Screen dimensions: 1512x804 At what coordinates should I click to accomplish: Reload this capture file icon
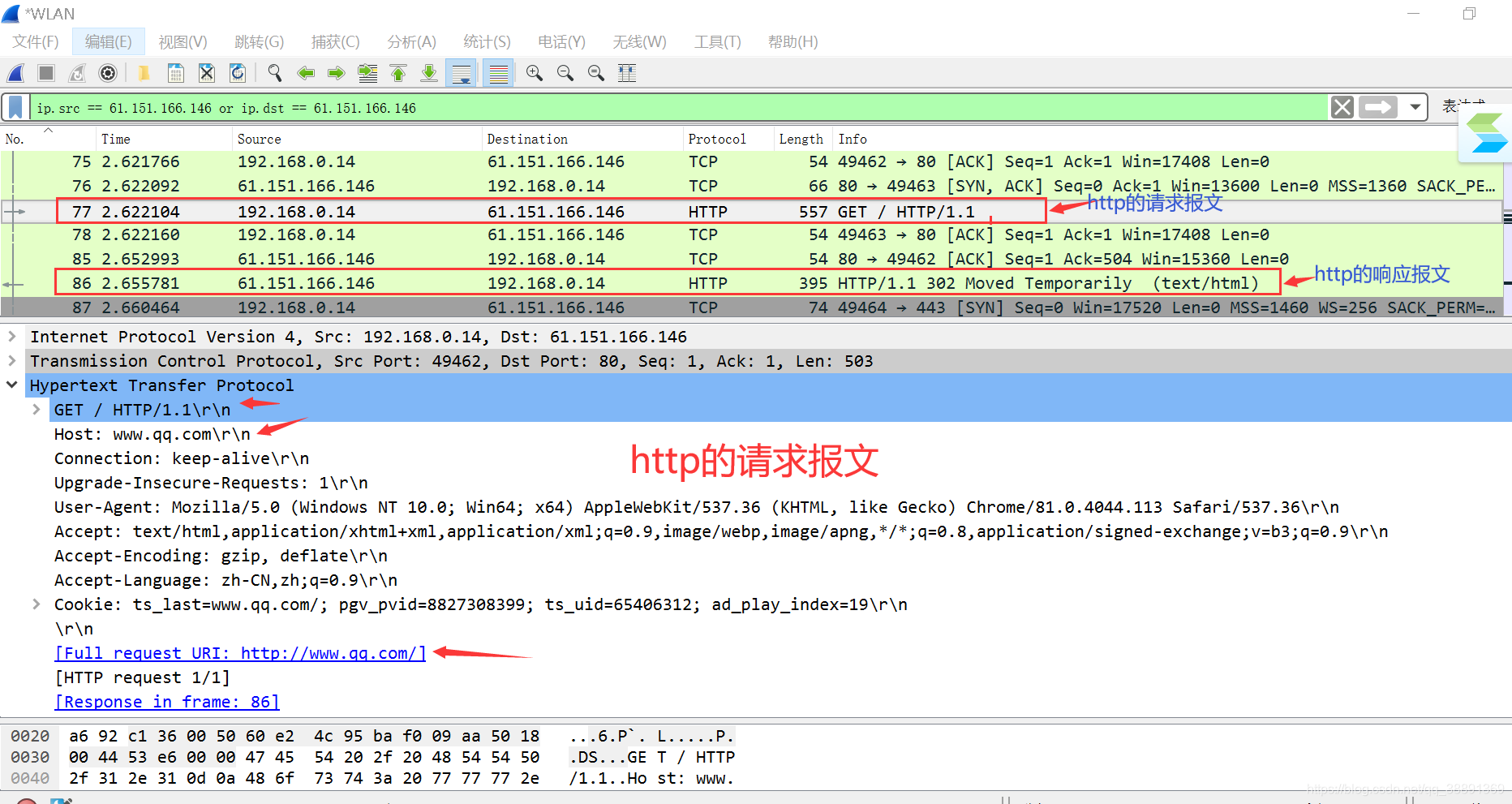pyautogui.click(x=238, y=73)
